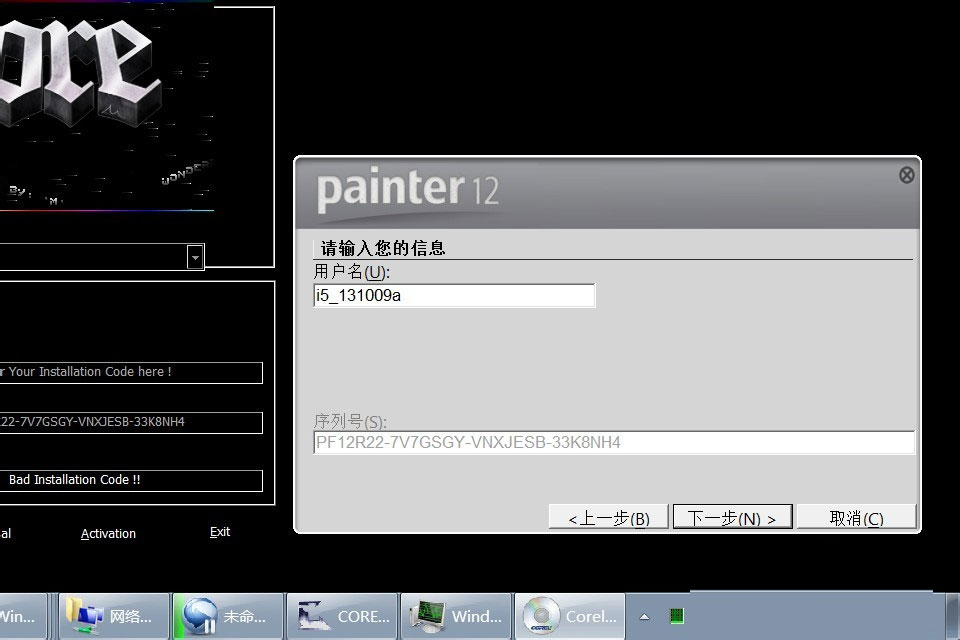Open the keygen program dropdown arrow

tap(195, 257)
